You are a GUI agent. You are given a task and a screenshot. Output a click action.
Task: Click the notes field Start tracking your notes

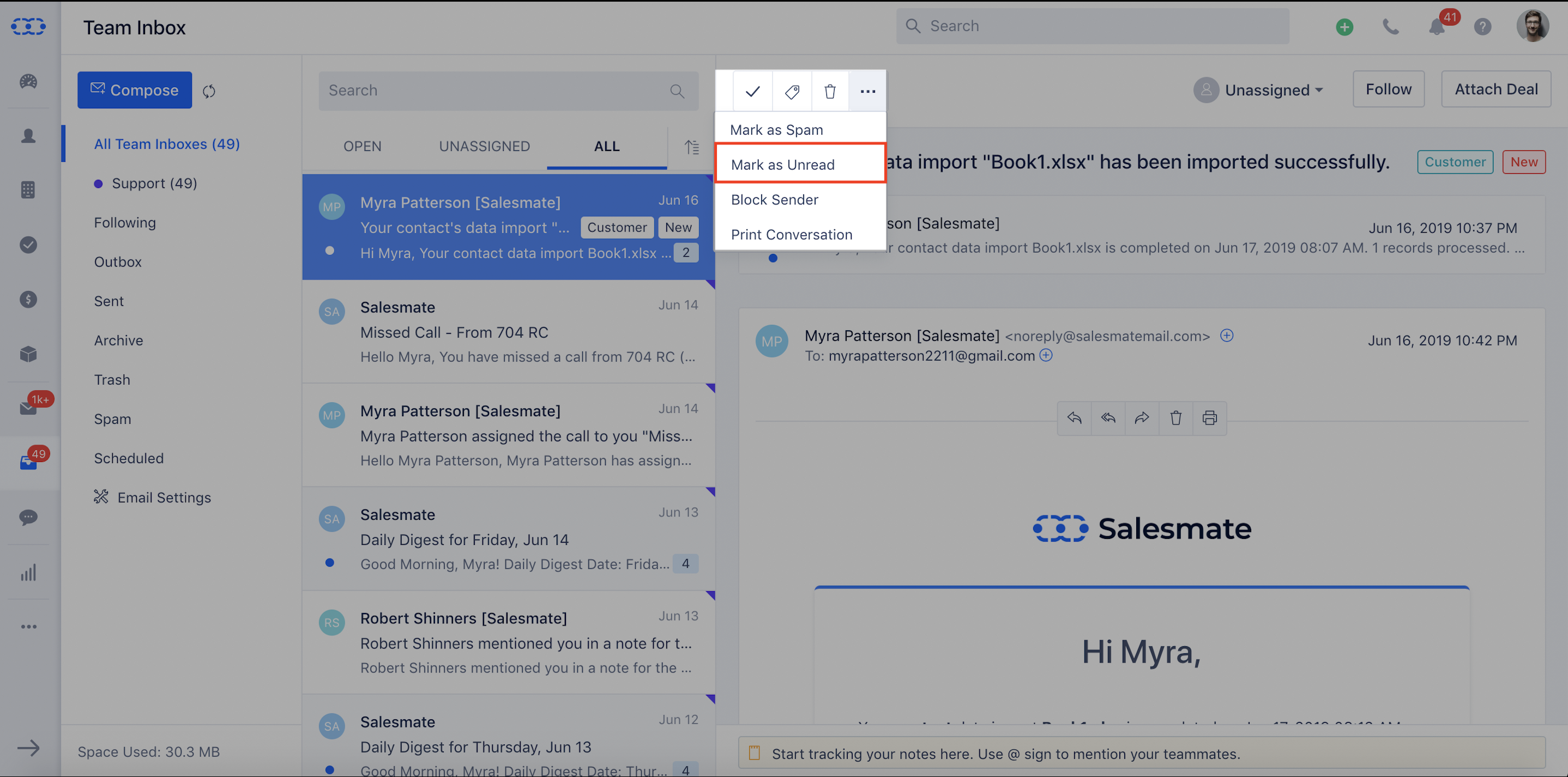(1141, 753)
